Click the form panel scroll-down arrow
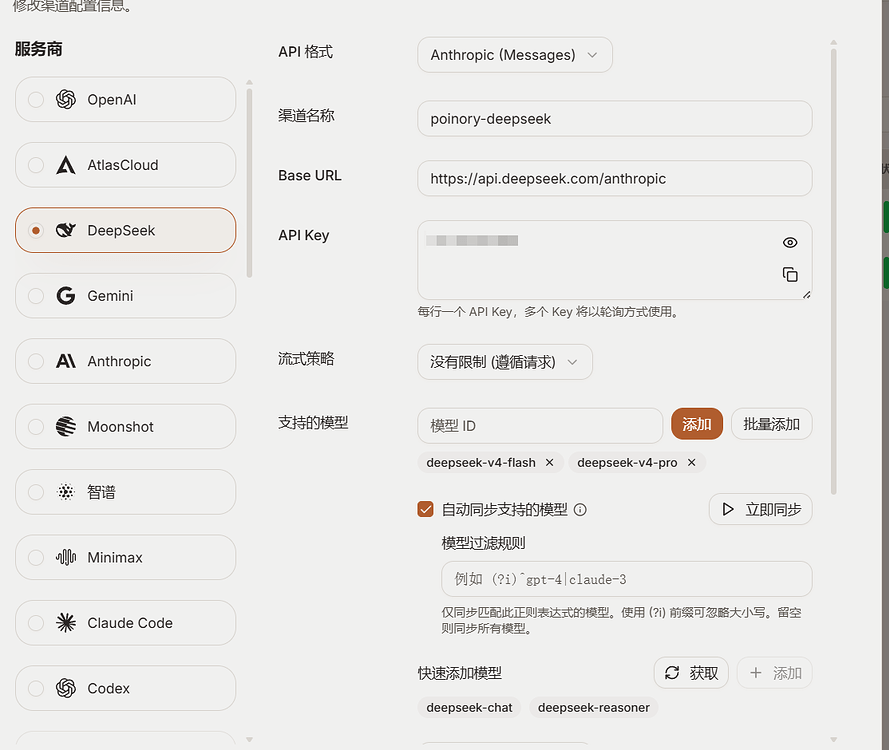This screenshot has width=889, height=750. pyautogui.click(x=833, y=739)
